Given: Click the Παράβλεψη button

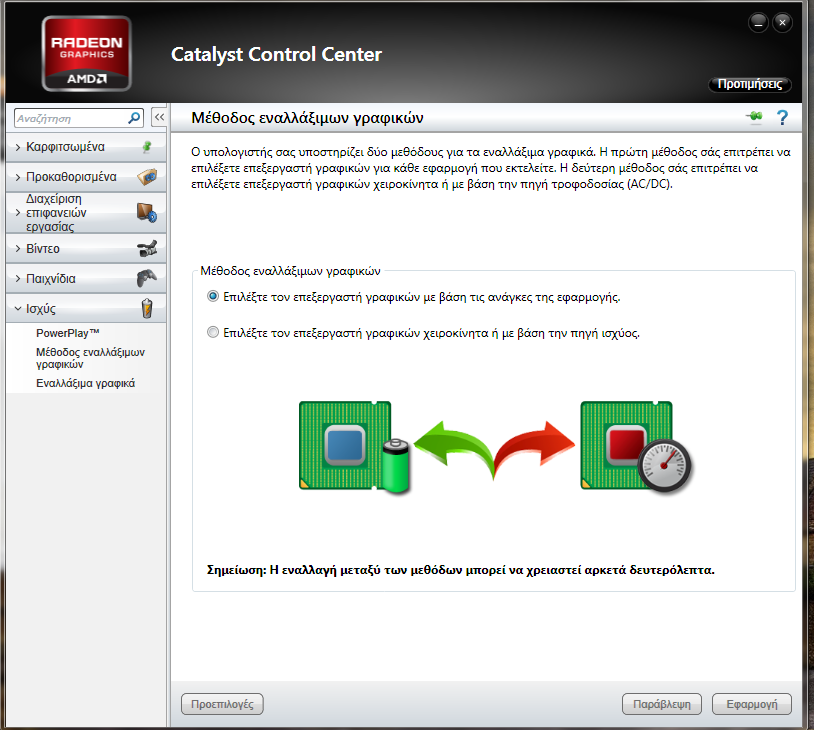Looking at the screenshot, I should 662,704.
